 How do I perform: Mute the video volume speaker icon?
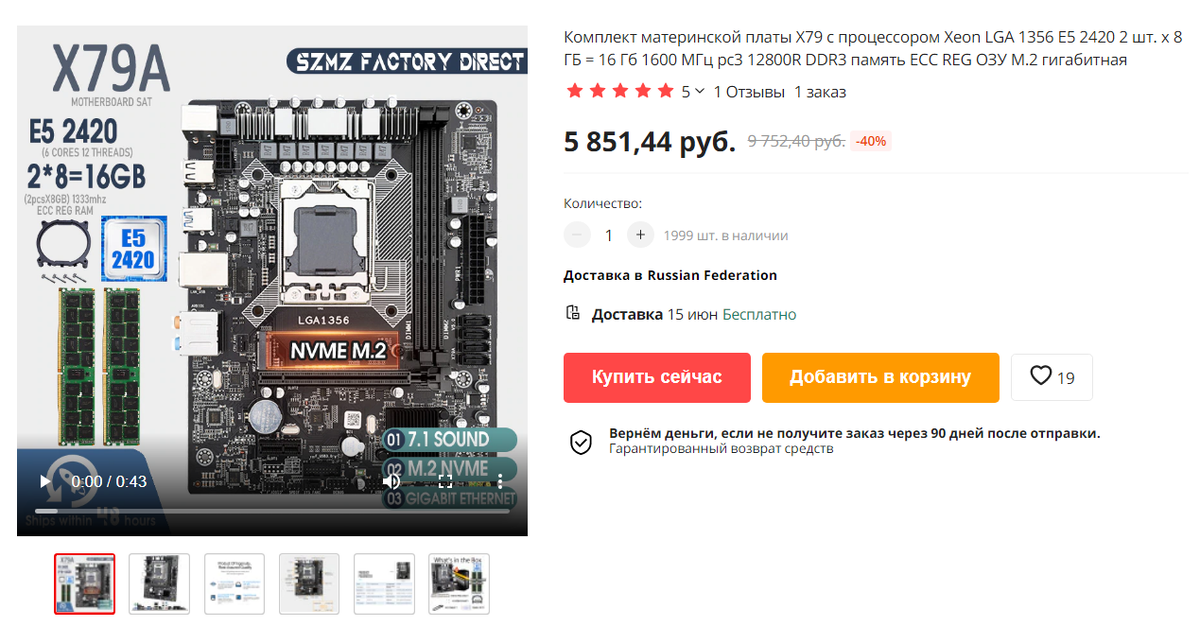pyautogui.click(x=392, y=481)
